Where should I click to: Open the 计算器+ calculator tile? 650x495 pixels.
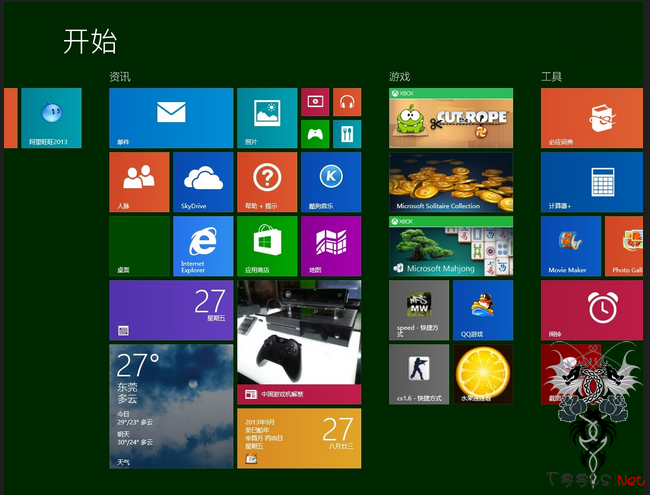tap(592, 182)
